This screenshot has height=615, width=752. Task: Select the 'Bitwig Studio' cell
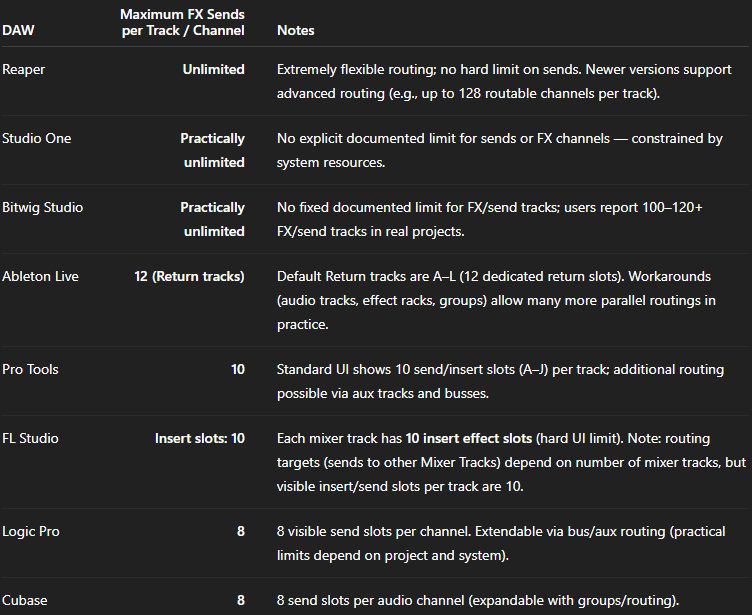click(x=43, y=207)
